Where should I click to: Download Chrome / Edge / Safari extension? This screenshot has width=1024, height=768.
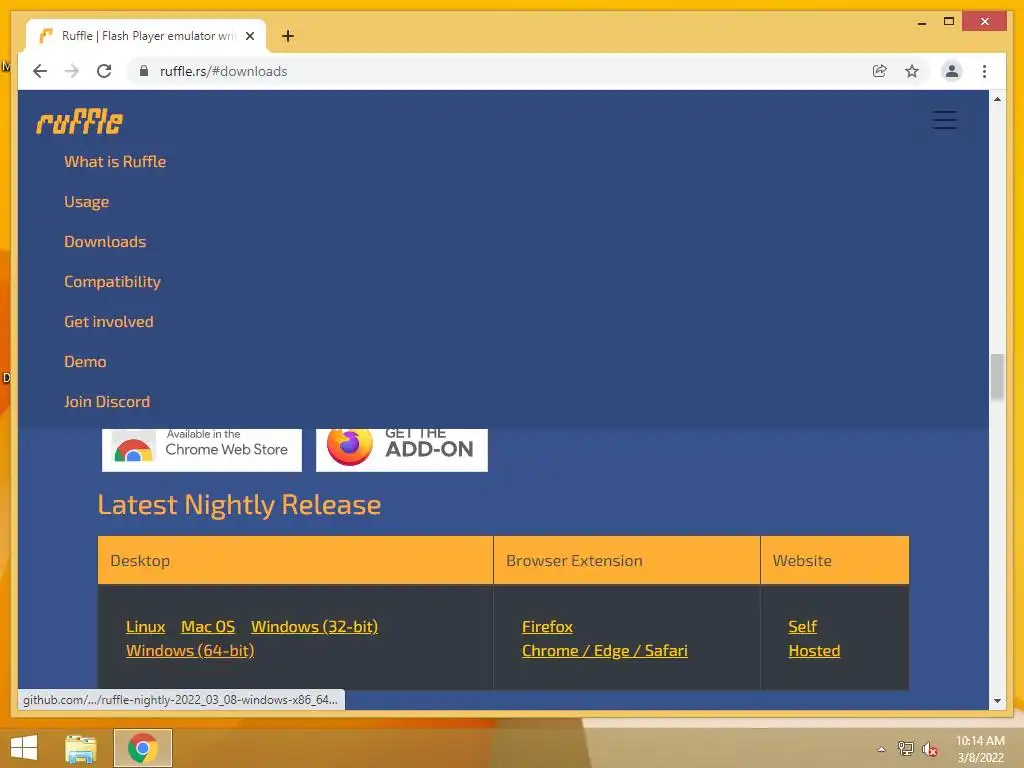[605, 650]
